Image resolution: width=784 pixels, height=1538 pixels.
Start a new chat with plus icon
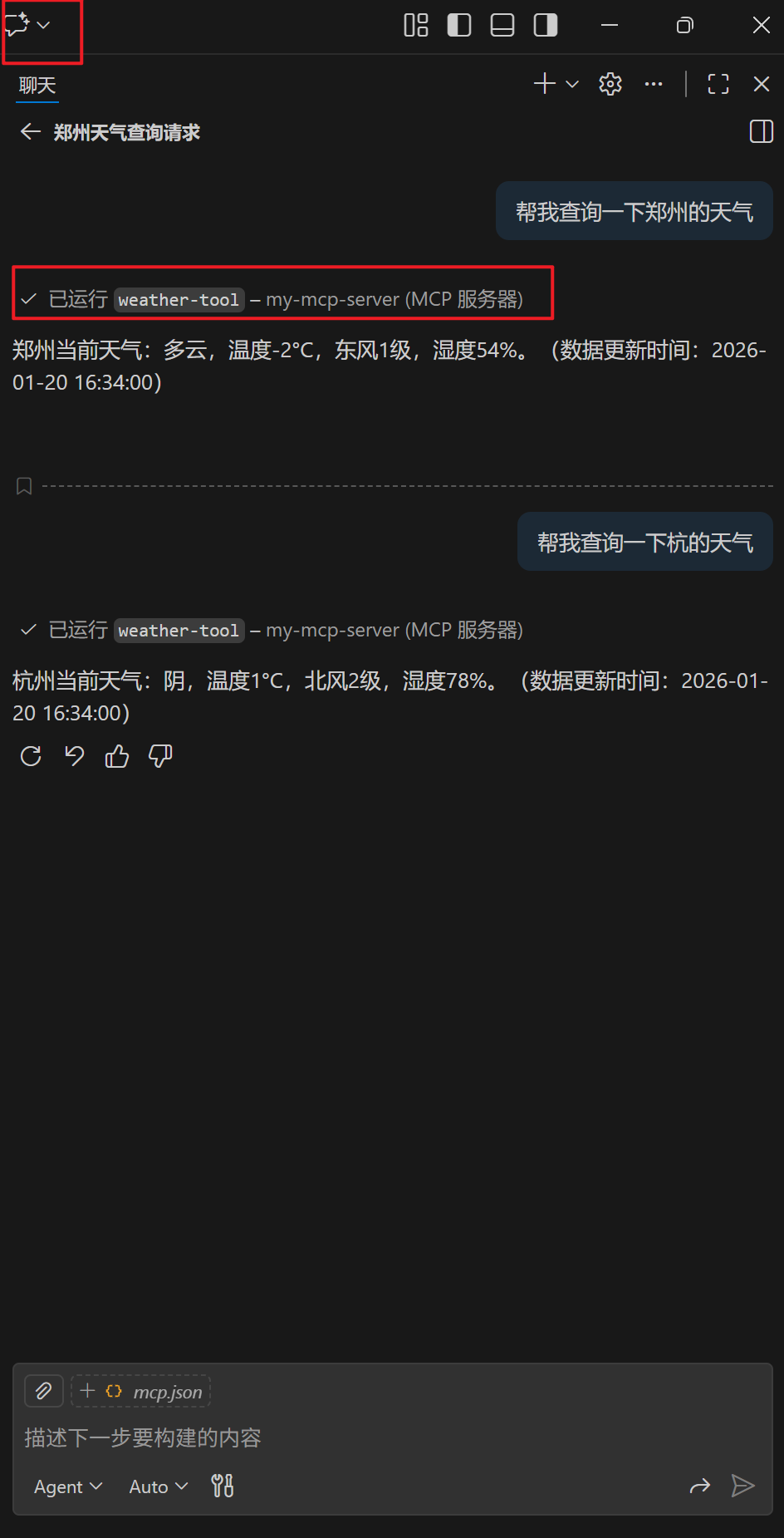pyautogui.click(x=545, y=83)
